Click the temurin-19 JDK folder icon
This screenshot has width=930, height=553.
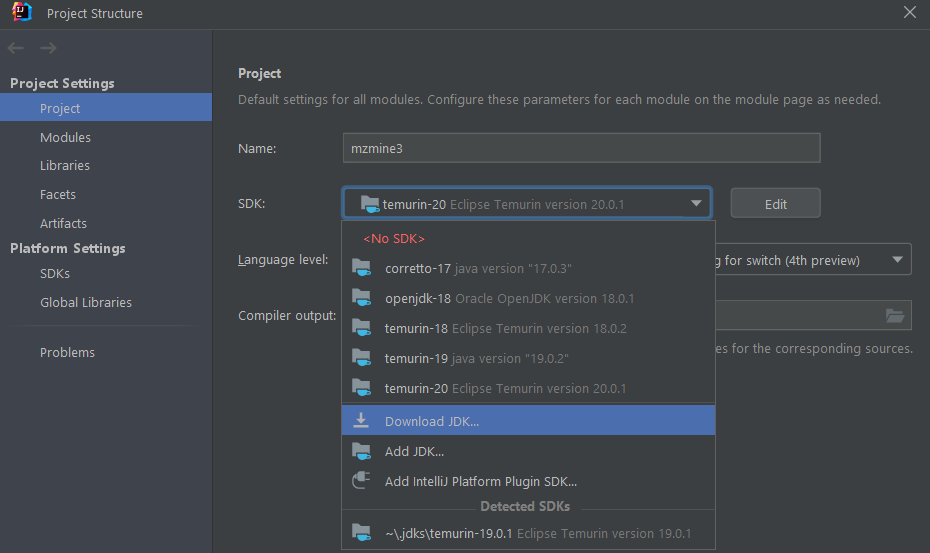pyautogui.click(x=362, y=358)
